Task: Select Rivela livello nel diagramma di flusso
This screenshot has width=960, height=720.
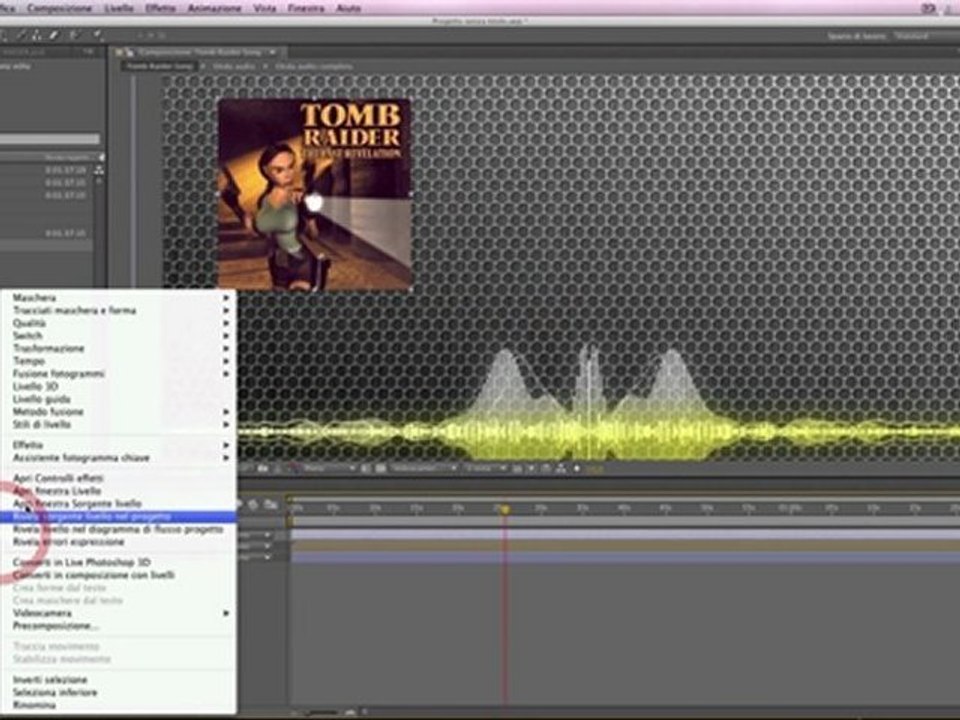Action: pos(119,529)
